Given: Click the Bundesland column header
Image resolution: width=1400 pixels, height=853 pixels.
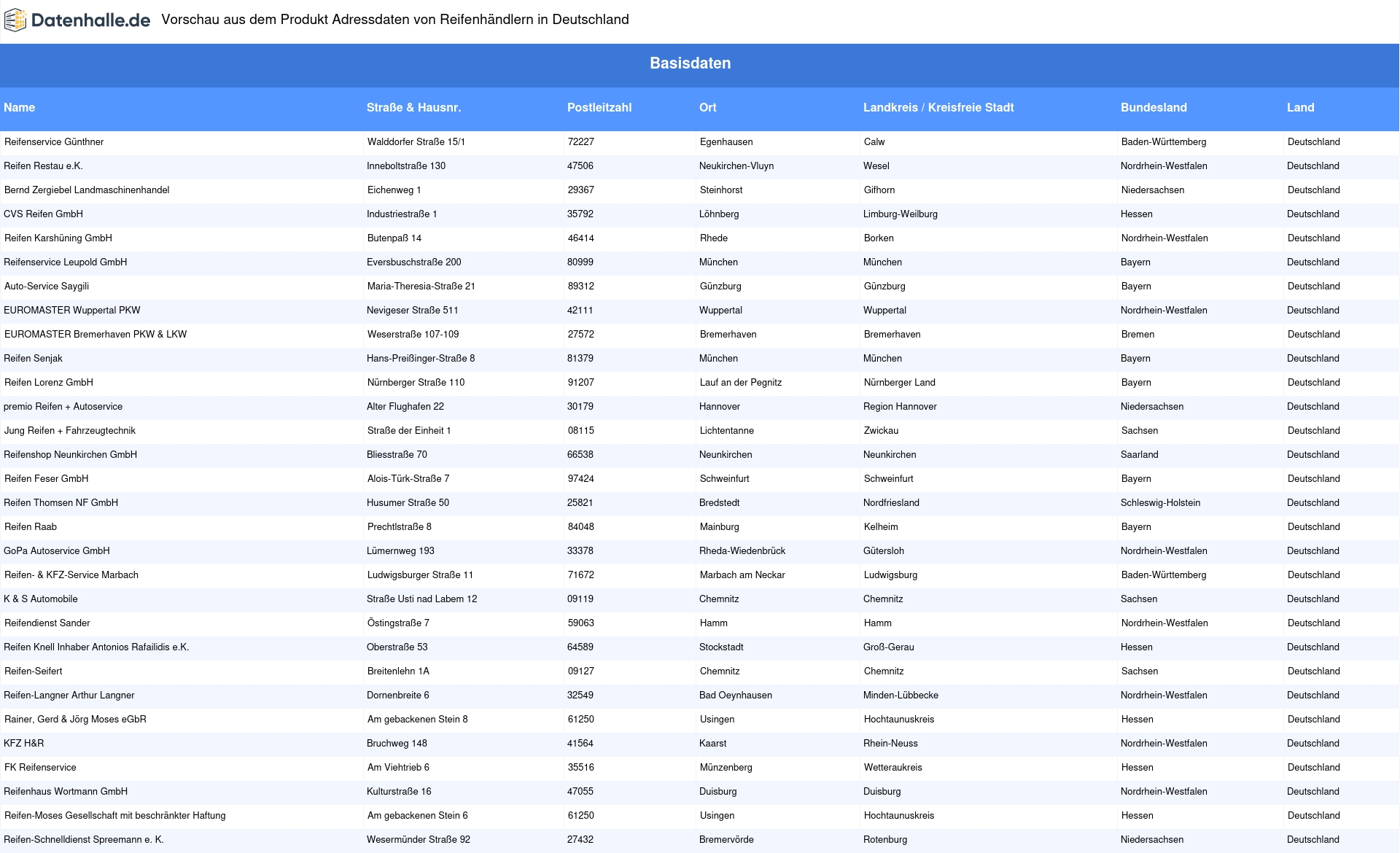Looking at the screenshot, I should (x=1154, y=107).
